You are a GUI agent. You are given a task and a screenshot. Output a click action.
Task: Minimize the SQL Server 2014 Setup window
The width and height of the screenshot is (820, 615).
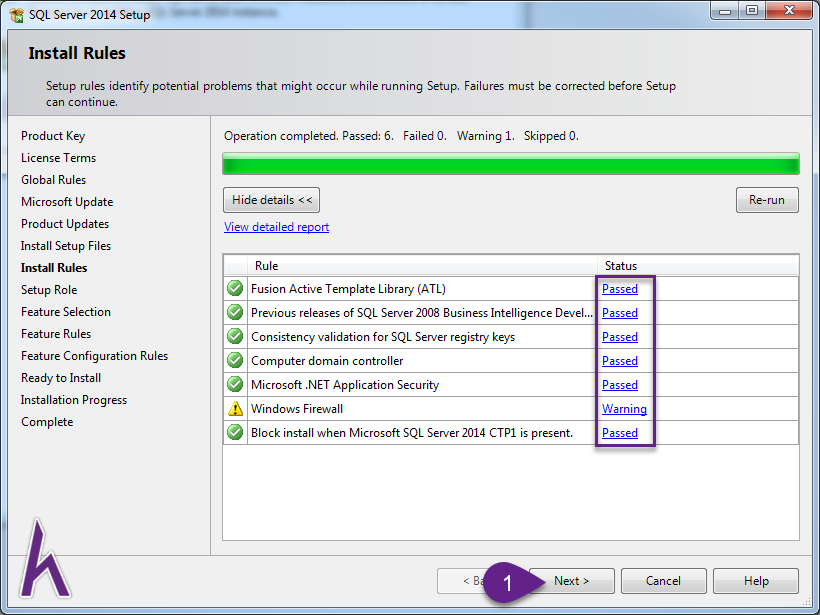pos(725,11)
